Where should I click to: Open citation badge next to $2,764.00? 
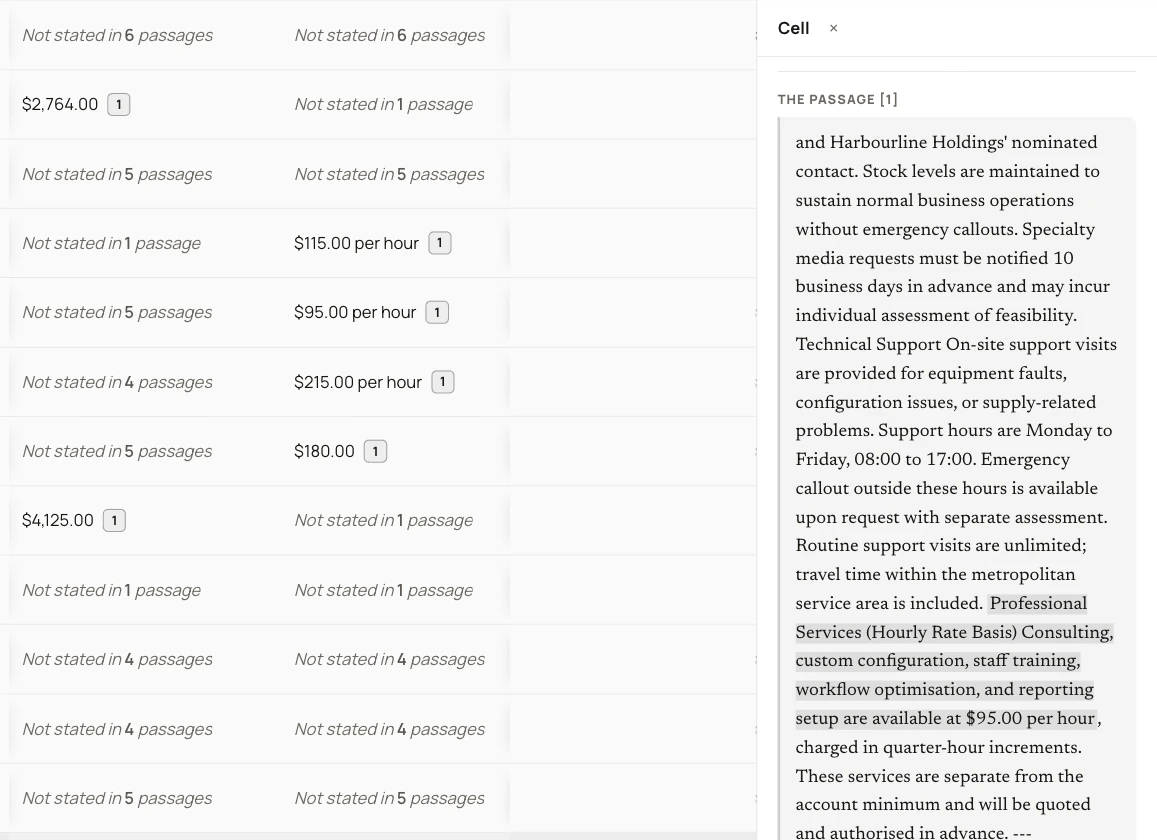pos(119,104)
